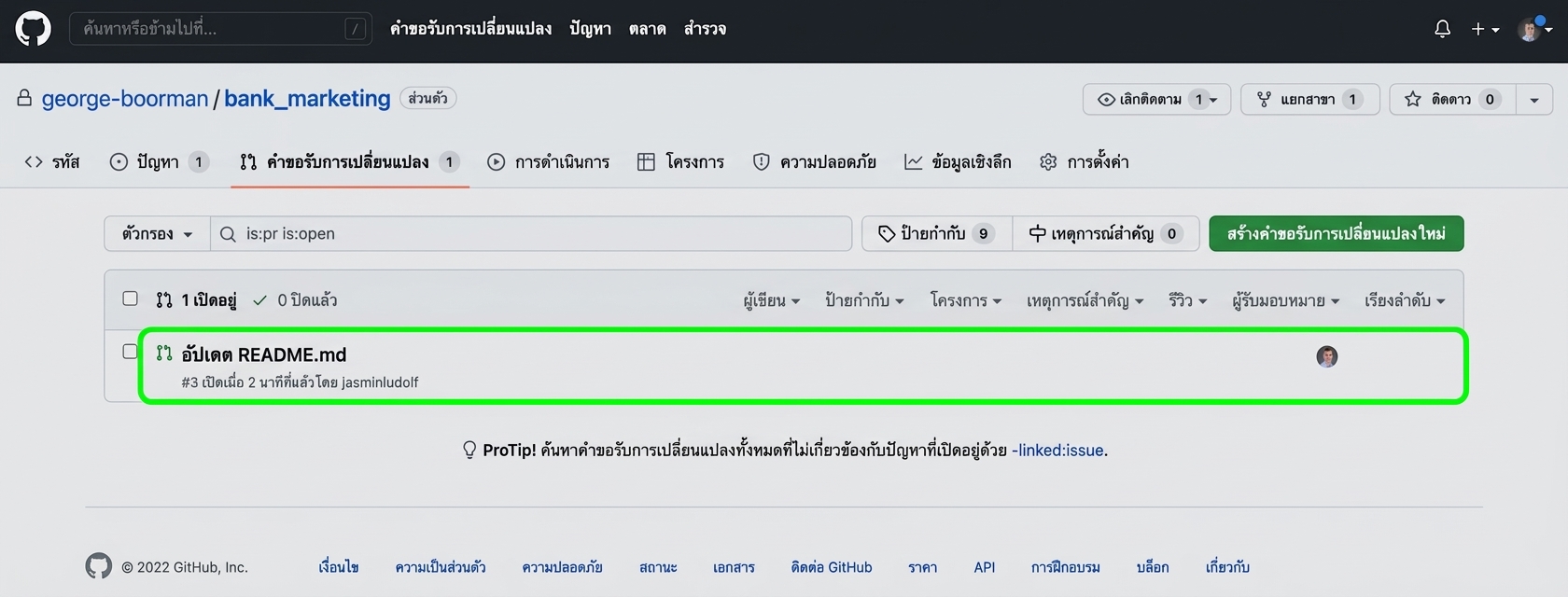Image resolution: width=1568 pixels, height=597 pixels.
Task: Switch to the ปัญหา issues tab
Action: (x=159, y=161)
